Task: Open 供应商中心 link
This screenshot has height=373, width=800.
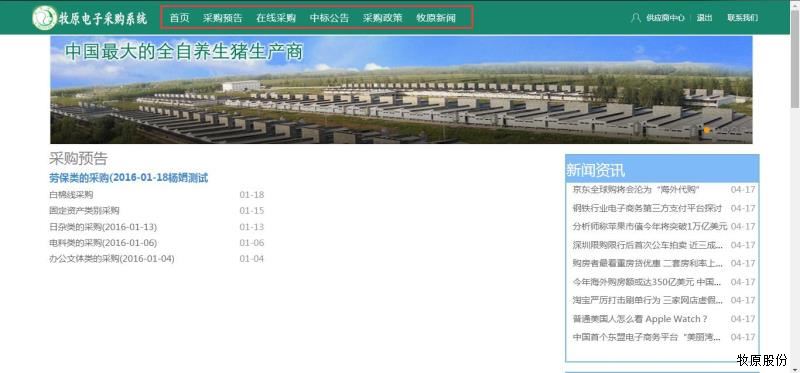Action: pyautogui.click(x=665, y=18)
